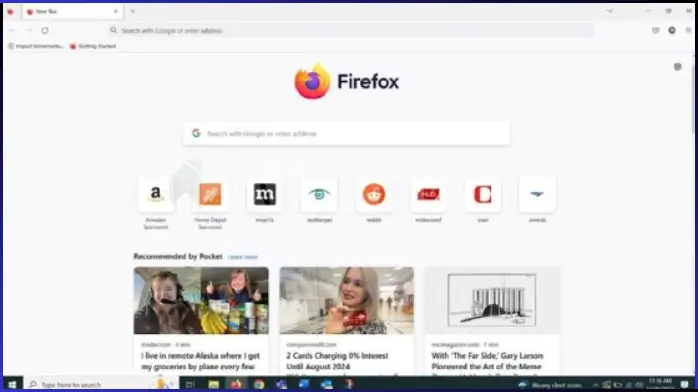
Task: Open the last shortcut tile with blue wing logo
Action: (x=537, y=194)
